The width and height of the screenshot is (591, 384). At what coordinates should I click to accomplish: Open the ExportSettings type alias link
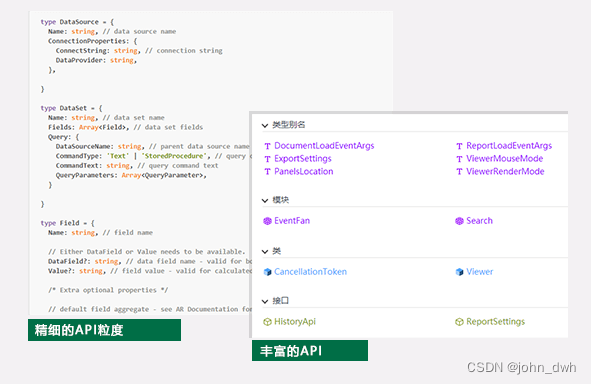[x=303, y=159]
